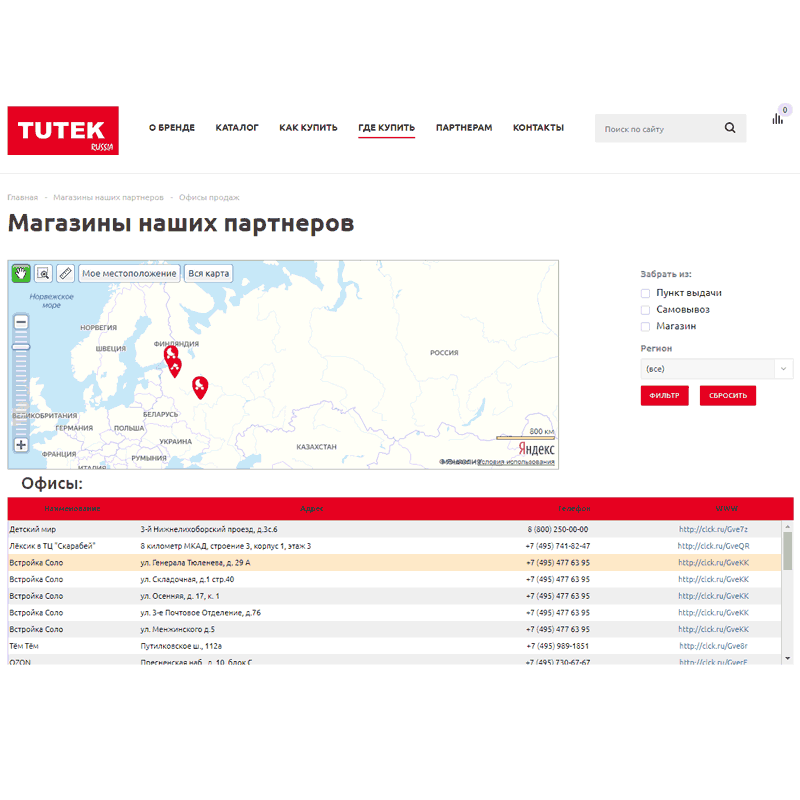The height and width of the screenshot is (800, 800).
Task: Click the map Условия использования link
Action: point(516,462)
